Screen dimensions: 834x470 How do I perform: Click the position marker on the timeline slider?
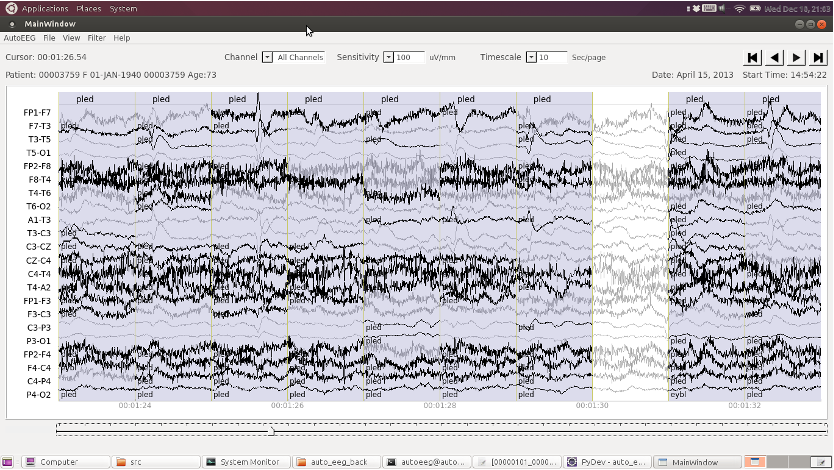[271, 431]
